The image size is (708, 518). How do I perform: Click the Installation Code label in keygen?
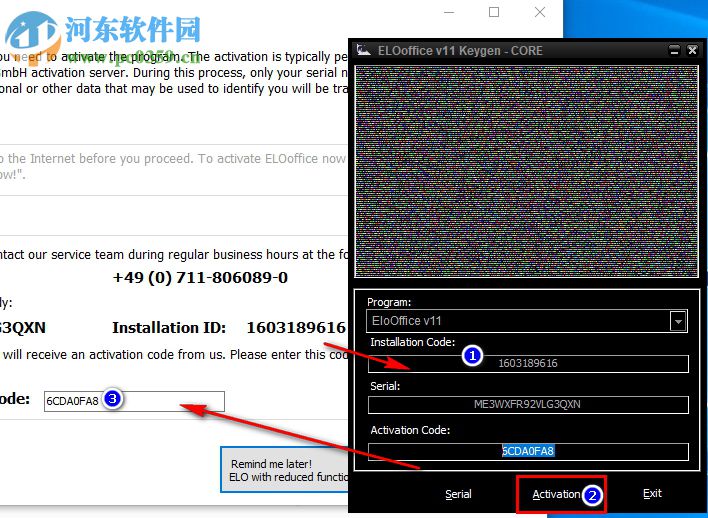pyautogui.click(x=413, y=342)
